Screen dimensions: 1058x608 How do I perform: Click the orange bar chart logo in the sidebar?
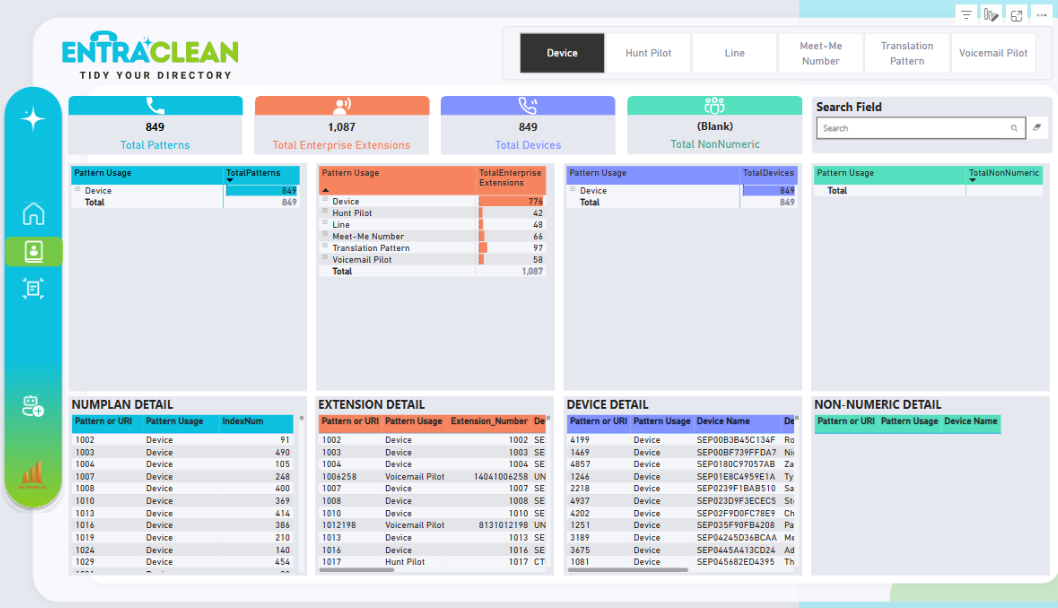tap(32, 476)
